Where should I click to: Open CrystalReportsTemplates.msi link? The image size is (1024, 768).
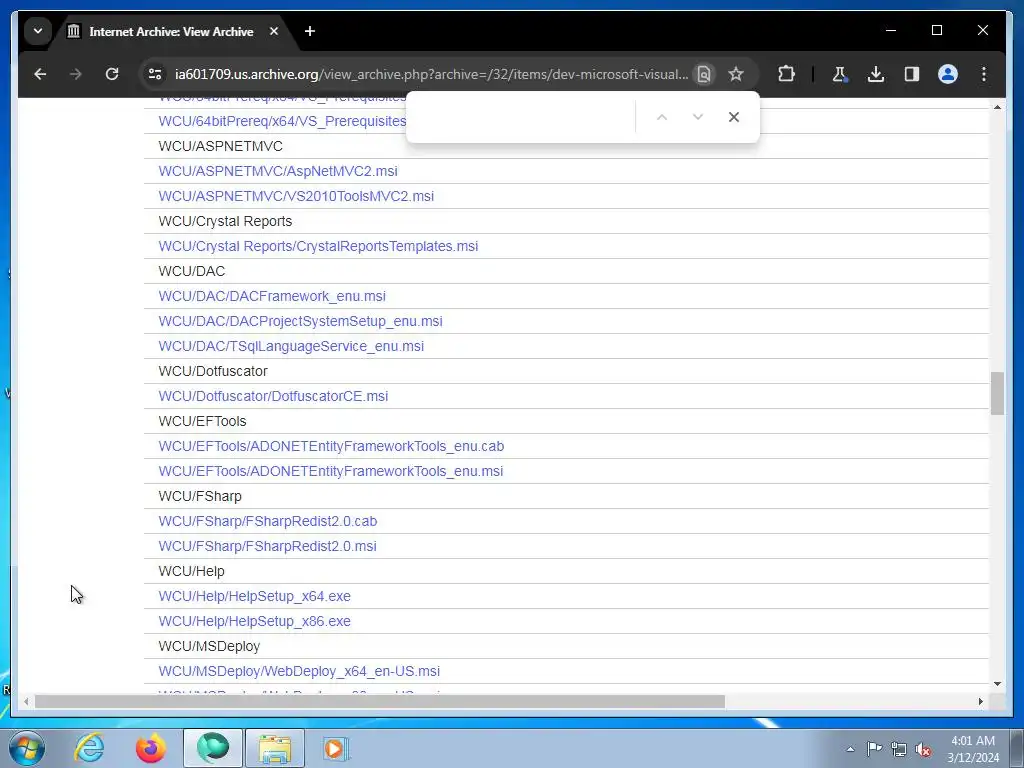point(318,246)
